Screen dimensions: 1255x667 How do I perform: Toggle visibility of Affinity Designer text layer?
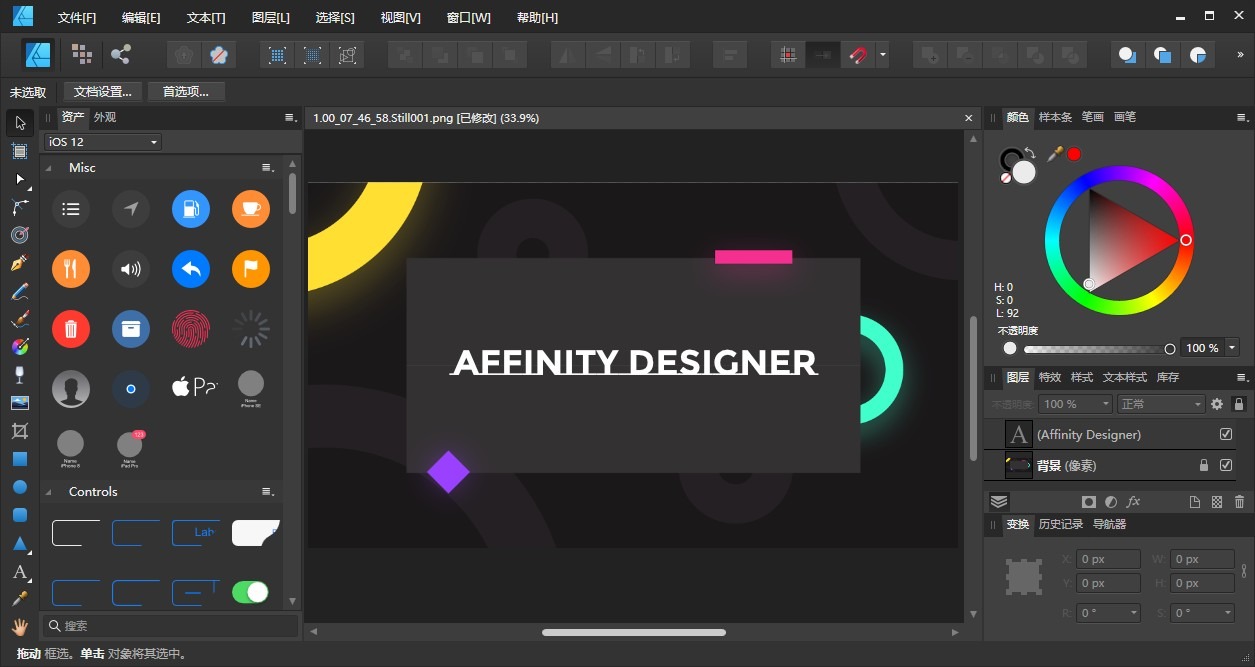click(x=1226, y=434)
